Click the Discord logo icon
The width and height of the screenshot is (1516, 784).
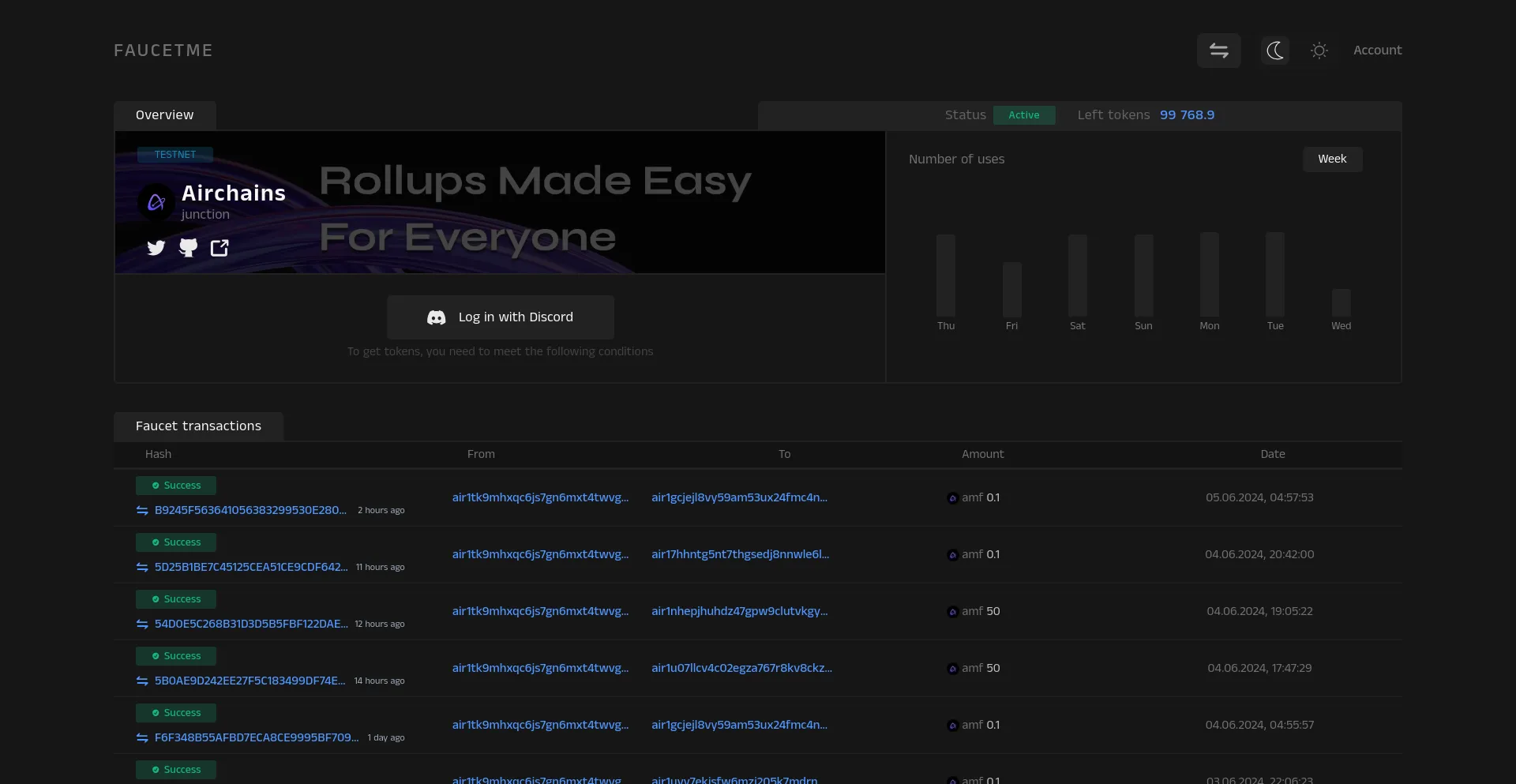pyautogui.click(x=437, y=317)
